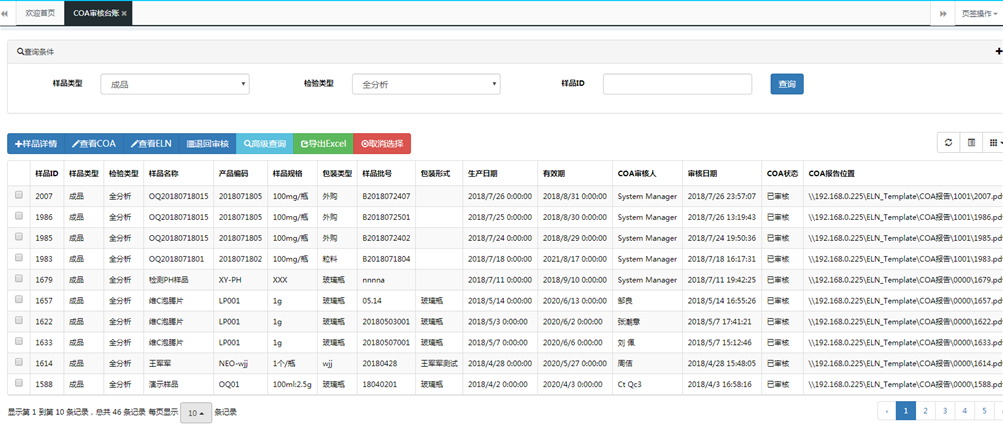Check the row for sample 1588
1003x428 pixels.
pos(19,383)
